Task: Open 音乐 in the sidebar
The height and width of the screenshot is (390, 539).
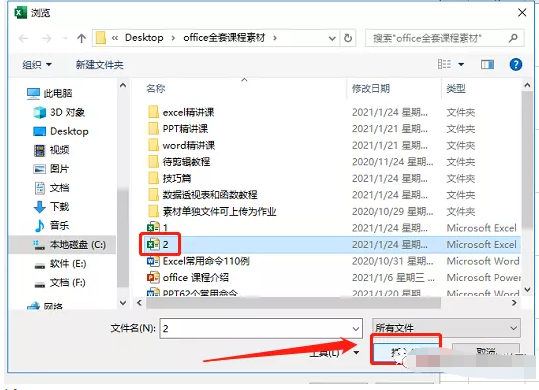Action: click(x=52, y=226)
